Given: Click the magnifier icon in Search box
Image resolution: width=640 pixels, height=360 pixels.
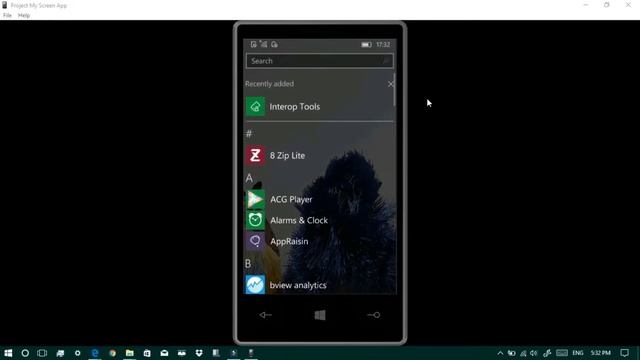Looking at the screenshot, I should (x=385, y=61).
